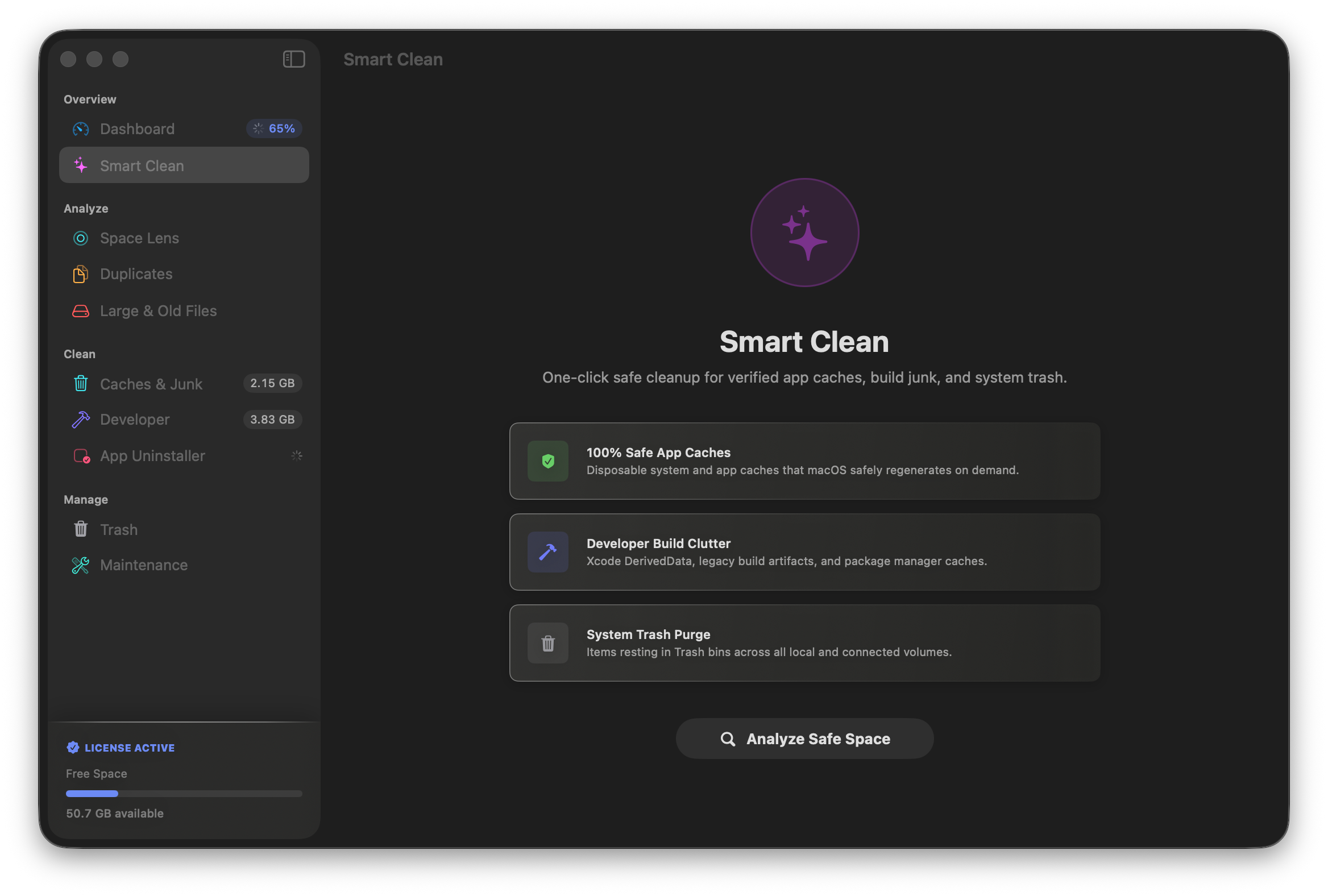Click the Items resting in Trash bins description
Viewport: 1328px width, 896px height.
[769, 652]
